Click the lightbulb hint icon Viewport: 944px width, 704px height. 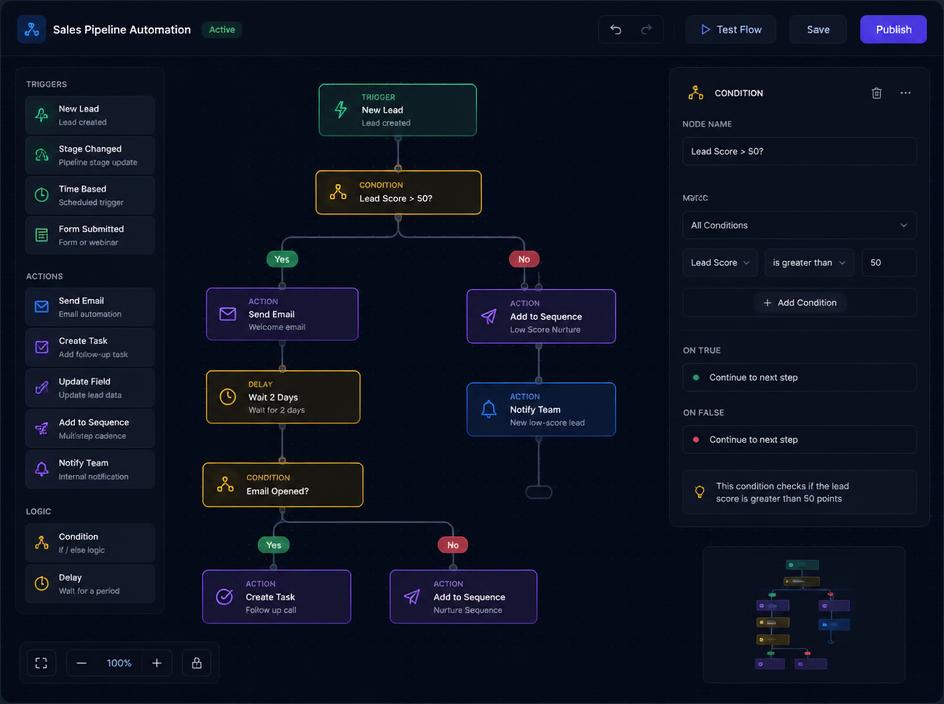(x=700, y=491)
